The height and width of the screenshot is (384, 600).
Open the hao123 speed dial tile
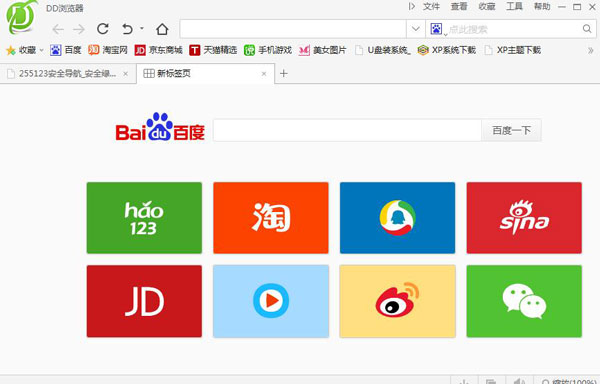coord(144,218)
